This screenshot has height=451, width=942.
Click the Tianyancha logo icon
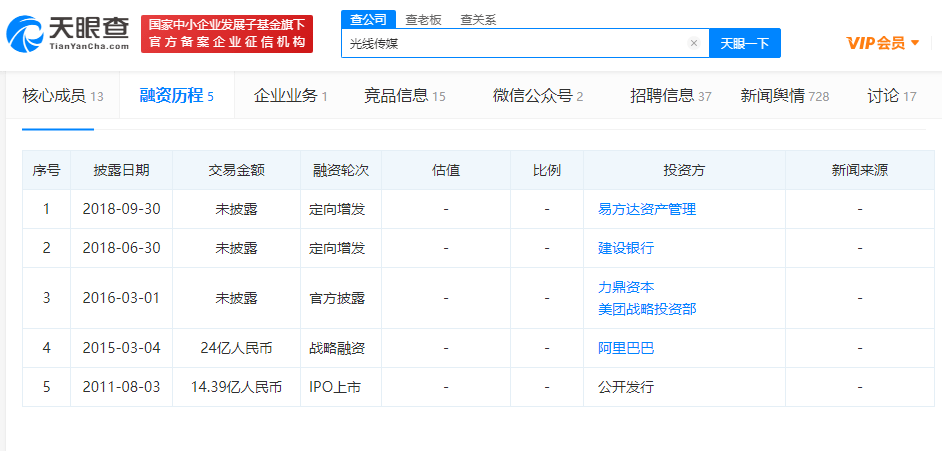(x=26, y=33)
